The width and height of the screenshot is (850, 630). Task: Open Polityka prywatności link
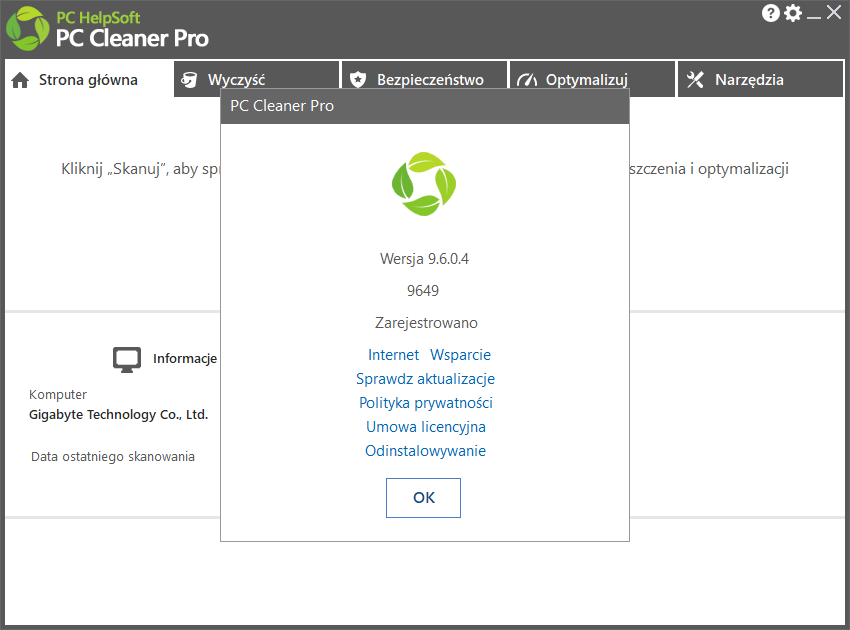(426, 403)
